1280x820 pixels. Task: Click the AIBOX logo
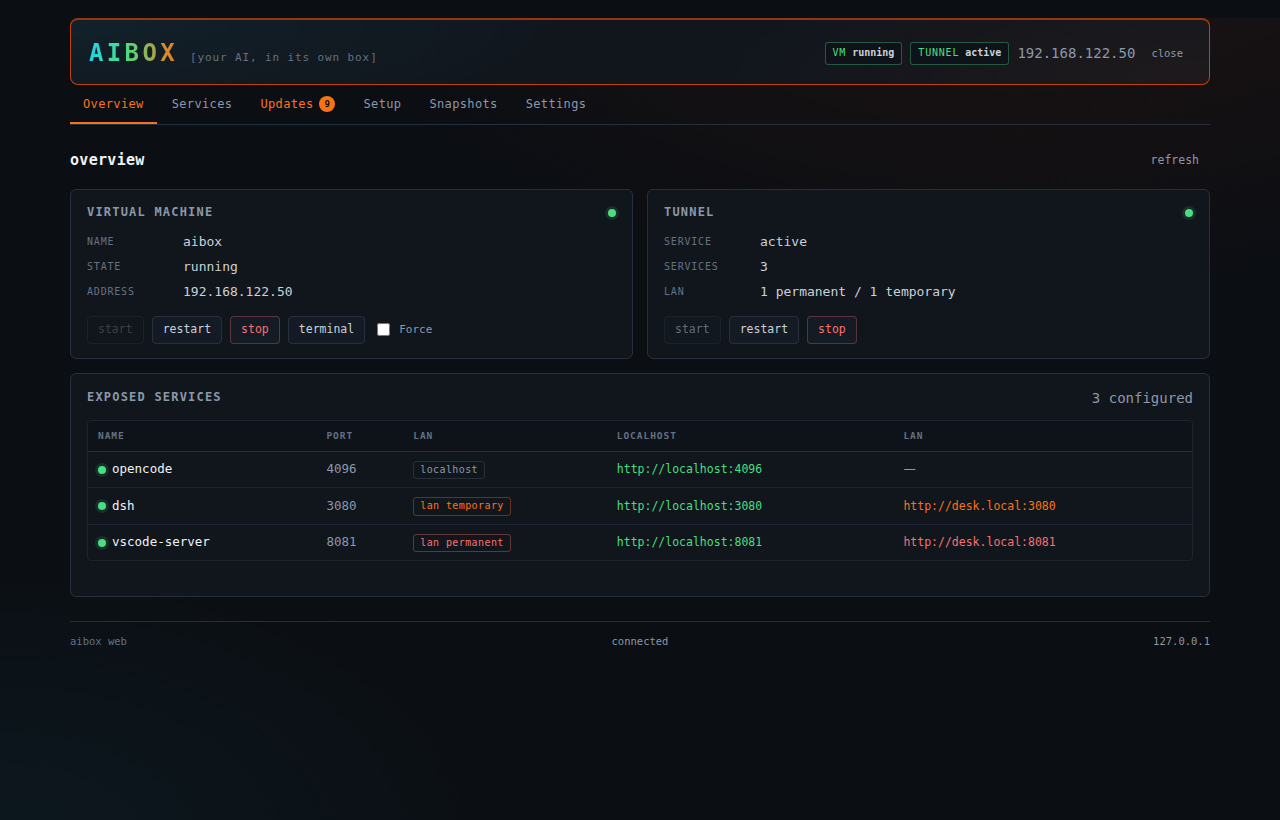click(x=133, y=53)
